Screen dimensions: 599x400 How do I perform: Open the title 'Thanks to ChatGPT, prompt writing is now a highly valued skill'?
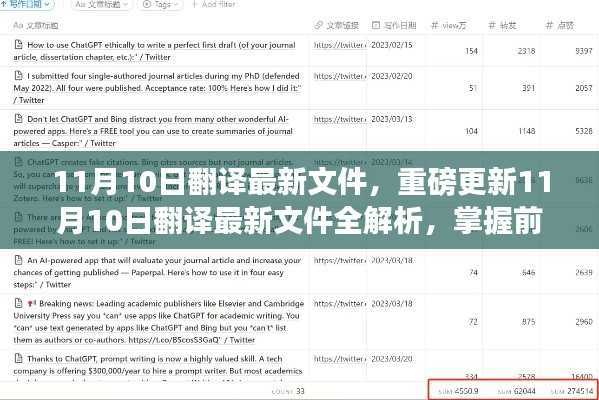click(x=158, y=365)
